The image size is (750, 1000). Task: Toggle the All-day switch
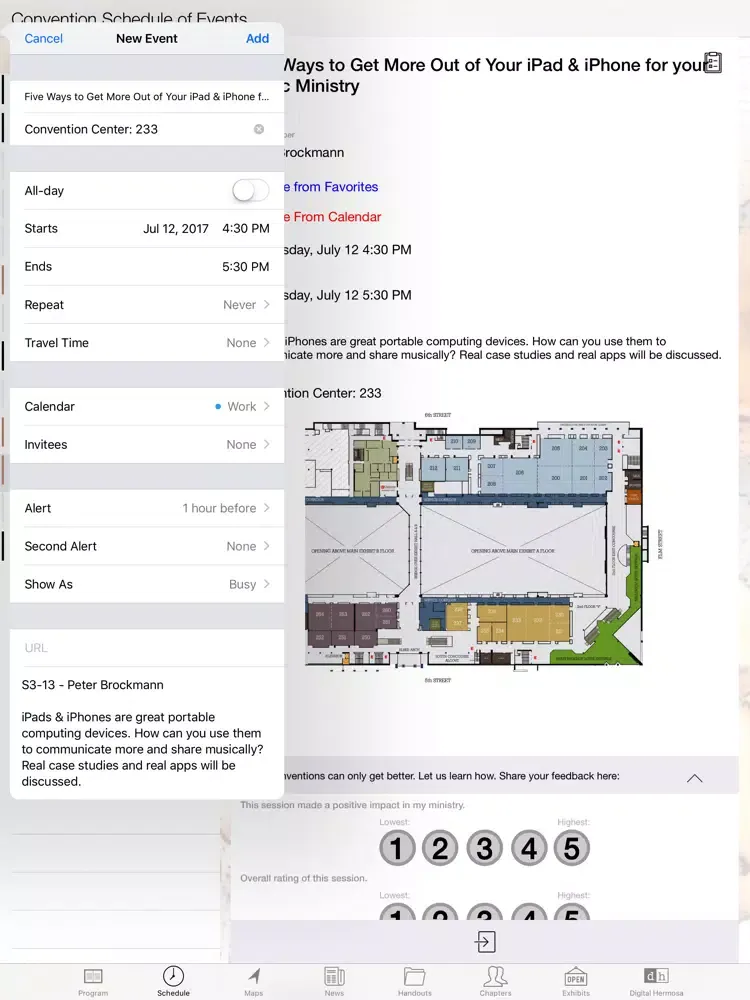[250, 191]
